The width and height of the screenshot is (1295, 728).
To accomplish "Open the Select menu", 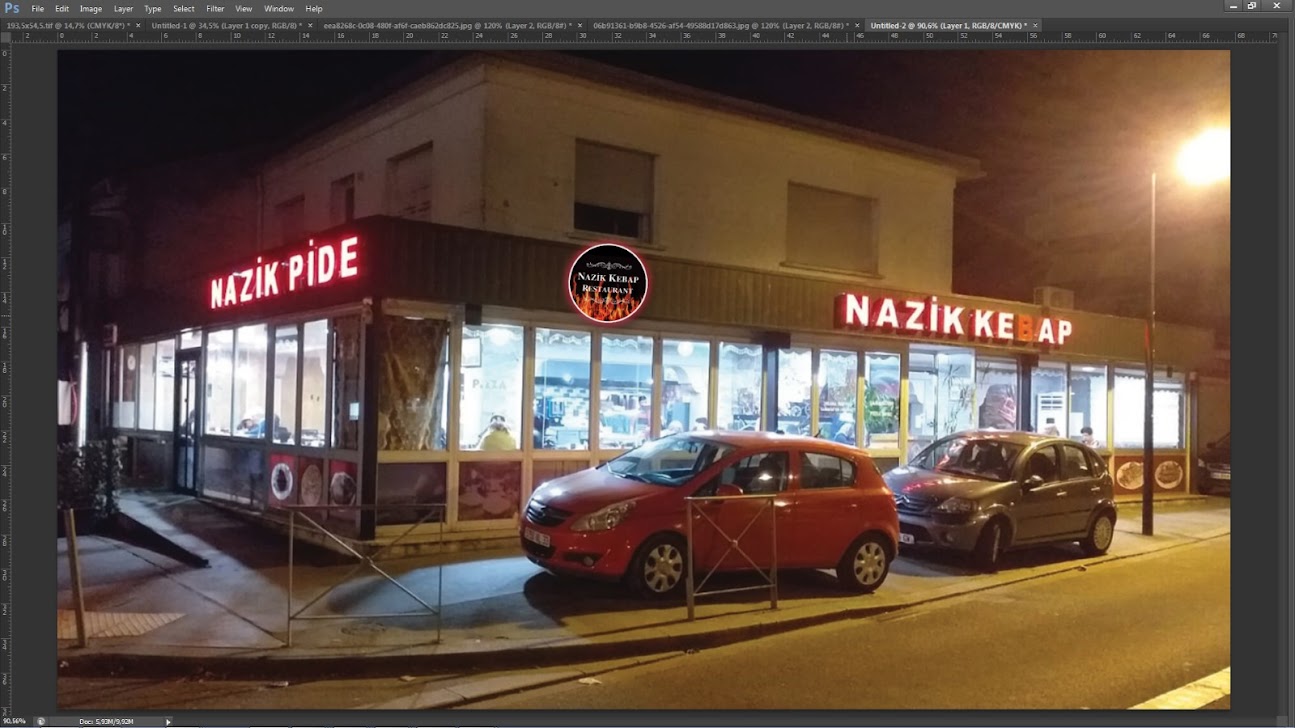I will tap(184, 9).
